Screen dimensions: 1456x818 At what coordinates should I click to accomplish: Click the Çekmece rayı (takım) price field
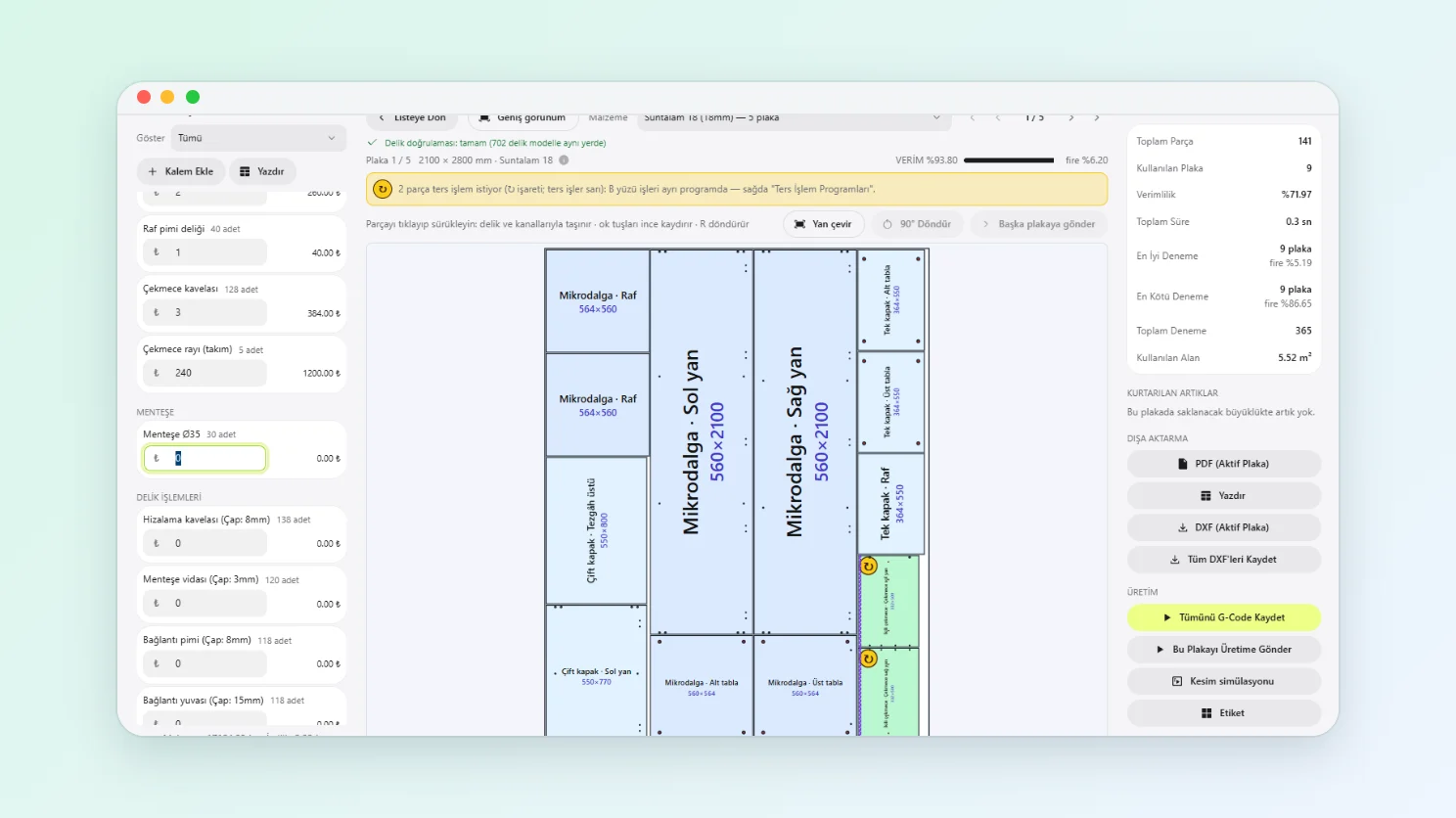pos(205,373)
